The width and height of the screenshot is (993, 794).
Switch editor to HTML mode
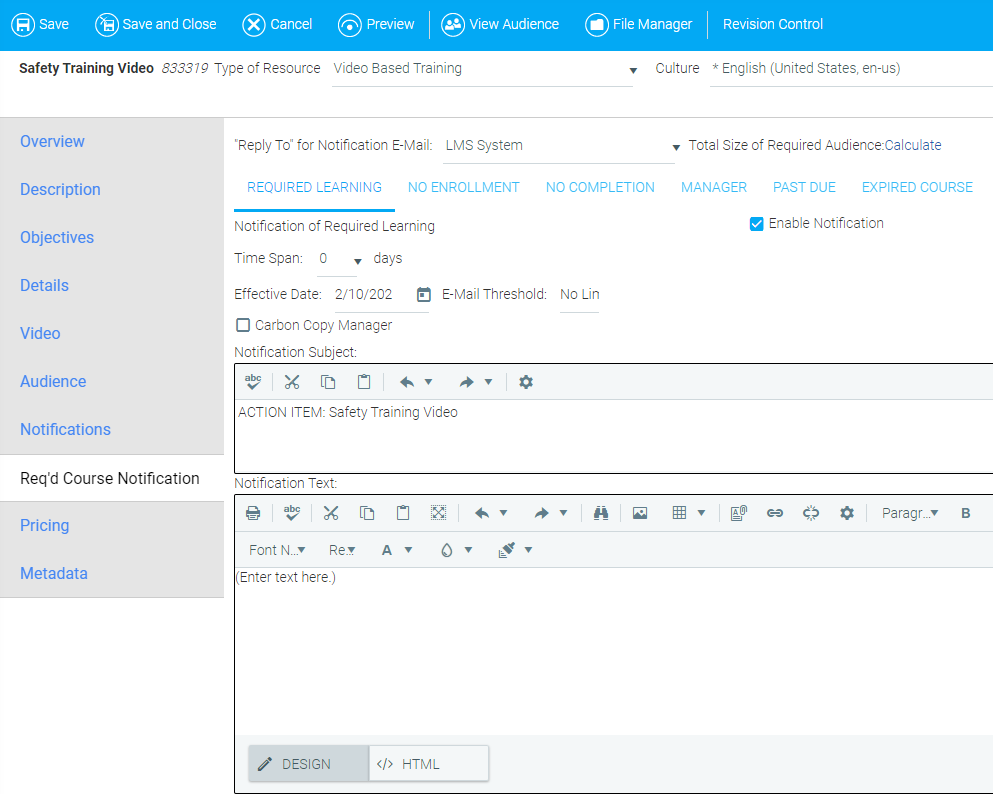pyautogui.click(x=428, y=764)
